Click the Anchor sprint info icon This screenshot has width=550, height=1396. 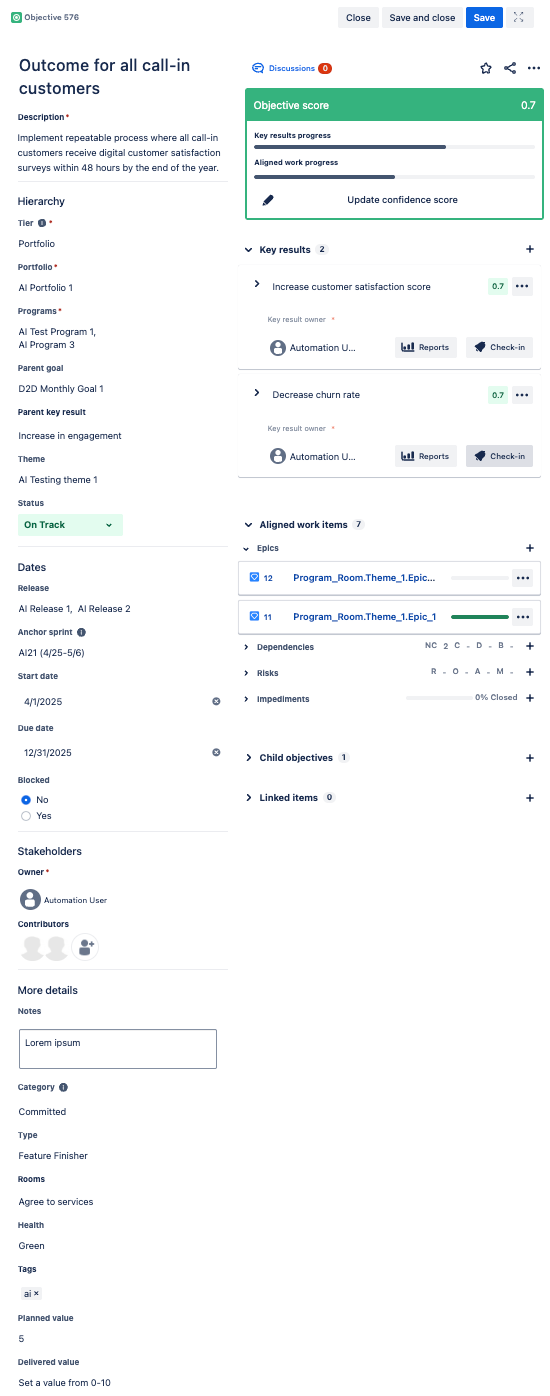coord(81,632)
